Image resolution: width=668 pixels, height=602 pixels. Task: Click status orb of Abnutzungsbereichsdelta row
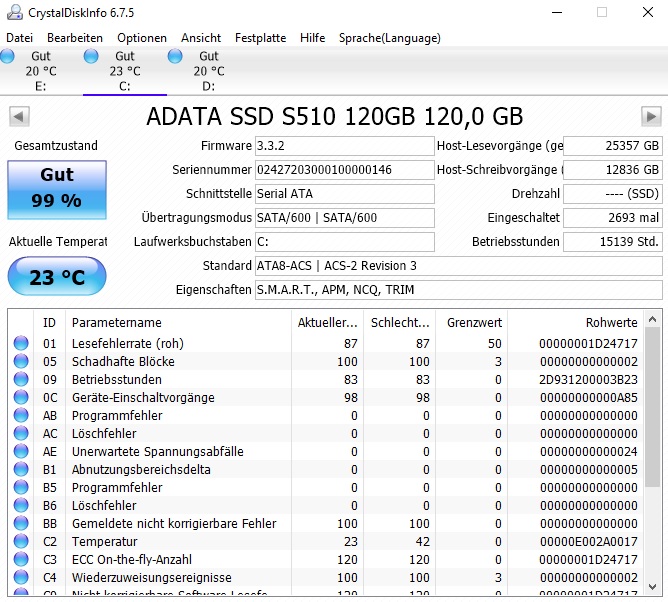pyautogui.click(x=21, y=469)
